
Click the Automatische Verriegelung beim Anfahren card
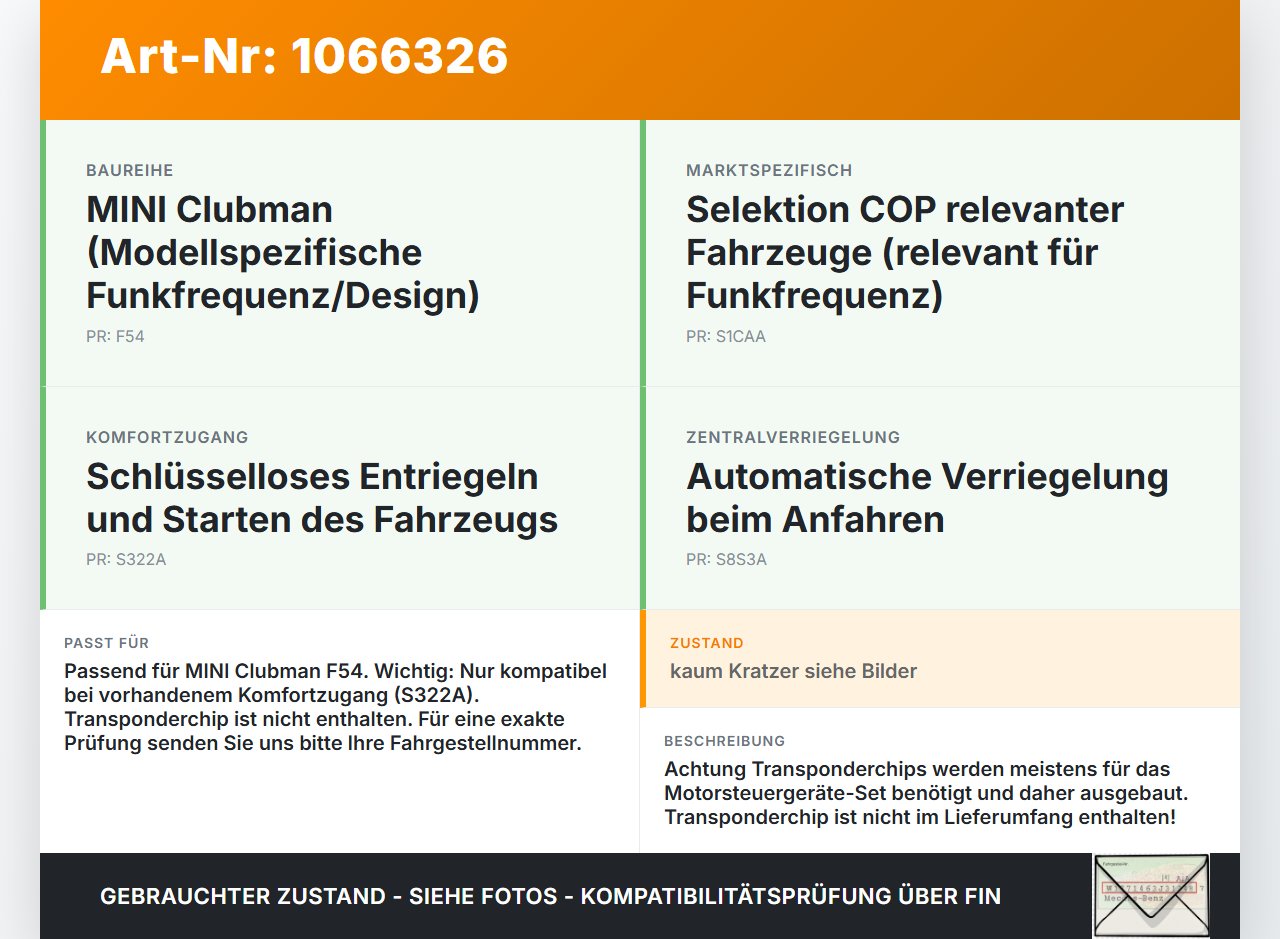[x=940, y=498]
